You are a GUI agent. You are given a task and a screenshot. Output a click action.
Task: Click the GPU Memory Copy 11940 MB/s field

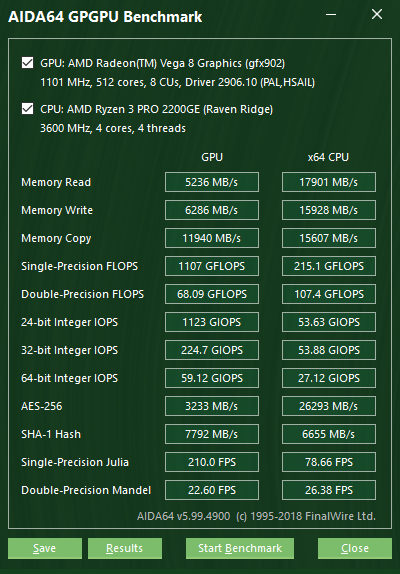coord(212,238)
